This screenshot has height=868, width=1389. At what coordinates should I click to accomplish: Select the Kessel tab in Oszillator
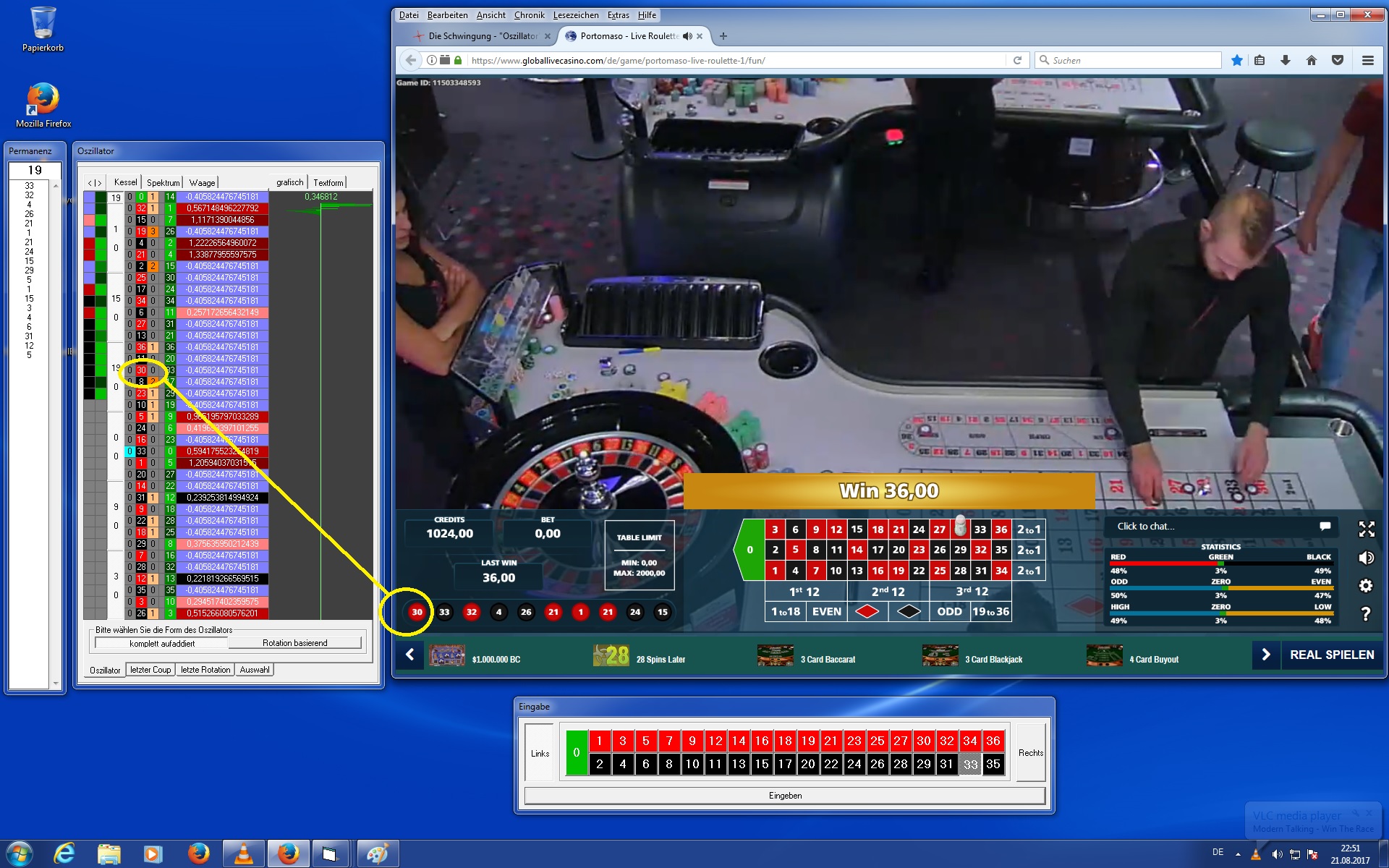pos(125,182)
